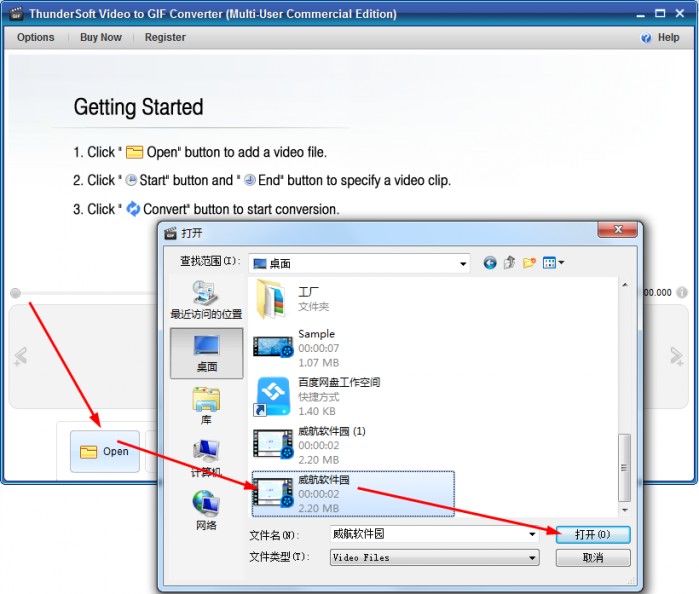Click the next frame arrow on right
Viewport: 699px width, 594px height.
[677, 356]
